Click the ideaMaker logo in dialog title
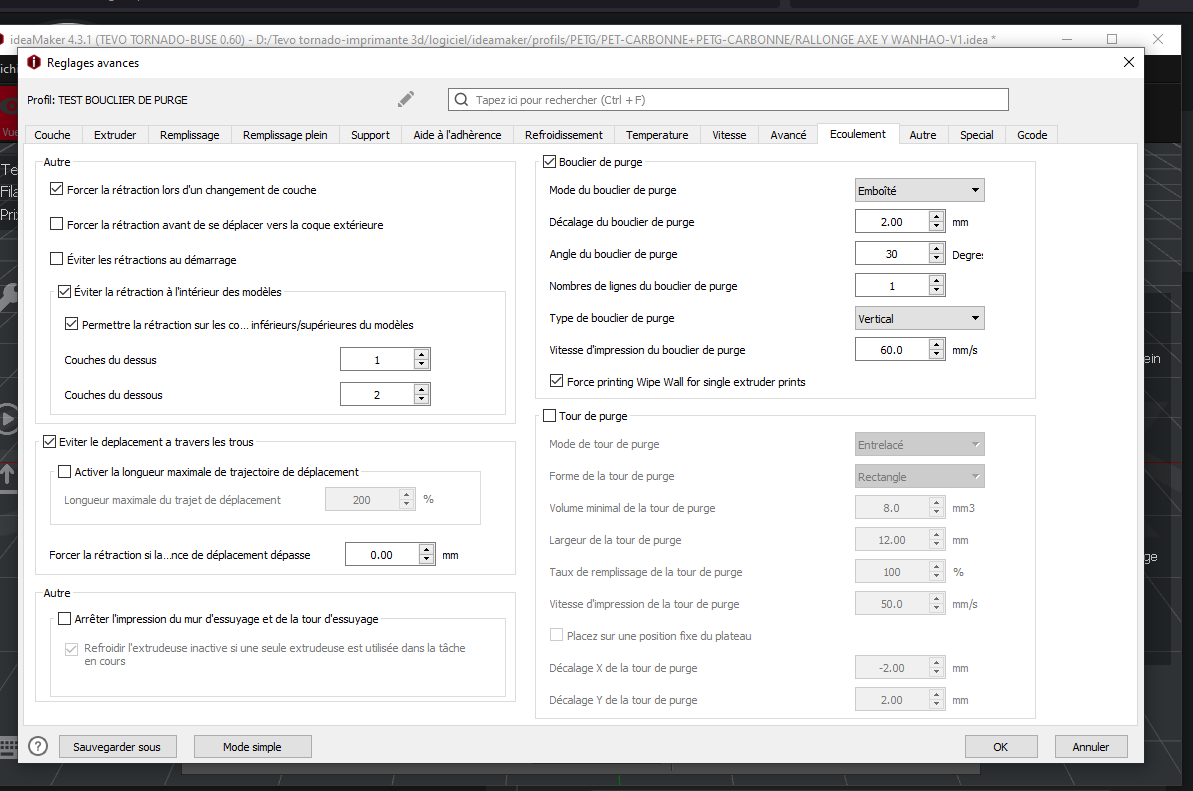Screen dimensions: 1193x791 click(x=33, y=62)
